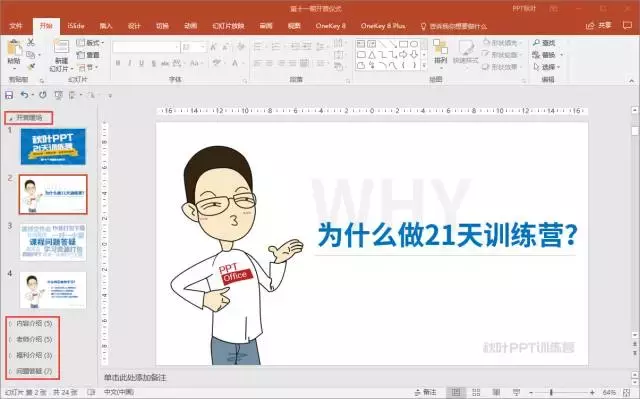Click the accessibility/spell check icon in status bar
This screenshot has height=399, width=640.
91,392
